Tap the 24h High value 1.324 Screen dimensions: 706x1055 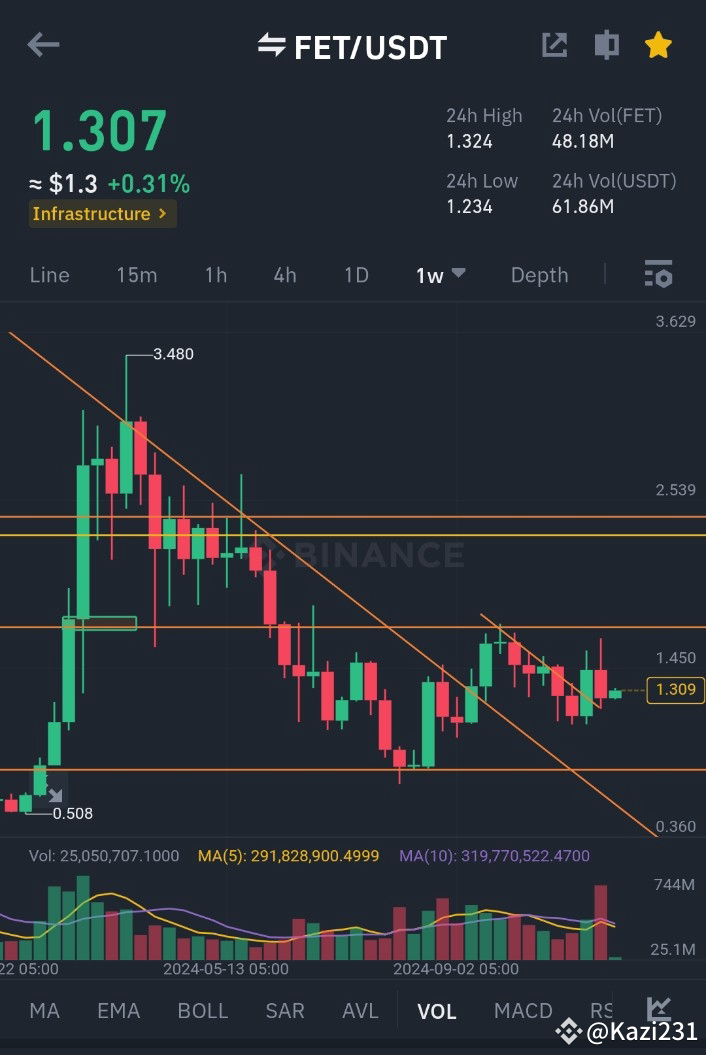point(469,141)
